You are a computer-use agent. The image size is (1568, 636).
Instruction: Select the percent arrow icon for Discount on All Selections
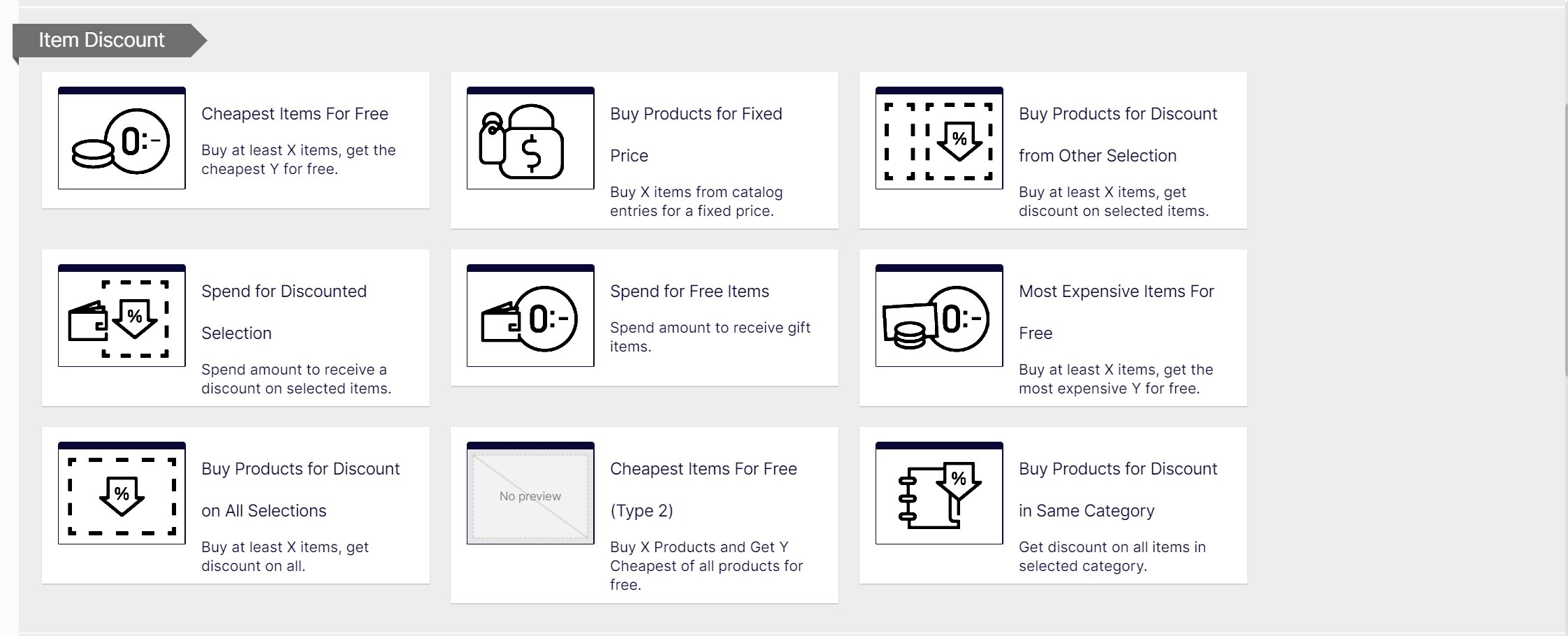coord(121,493)
